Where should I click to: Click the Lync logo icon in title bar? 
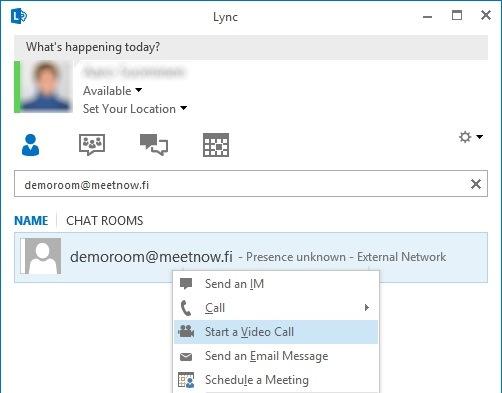tap(19, 16)
